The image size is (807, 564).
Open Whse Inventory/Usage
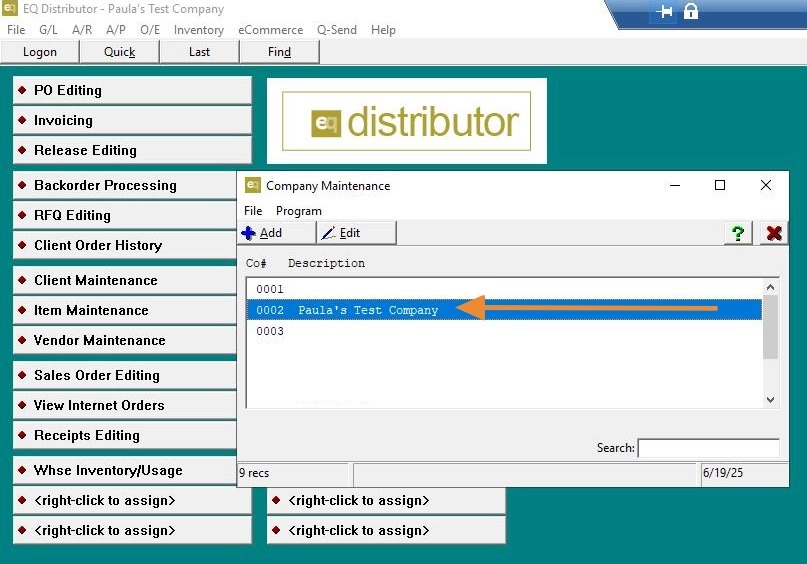[125, 470]
